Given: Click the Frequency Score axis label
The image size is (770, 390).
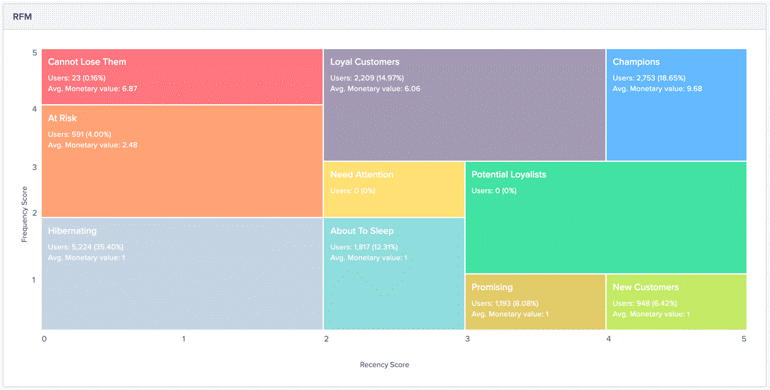Looking at the screenshot, I should (x=24, y=214).
